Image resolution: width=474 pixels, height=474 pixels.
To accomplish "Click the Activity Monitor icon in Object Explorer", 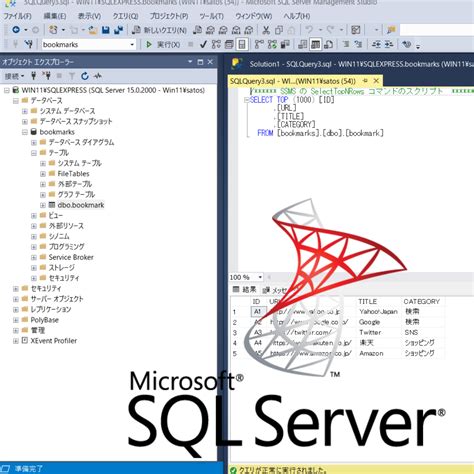I will pos(98,76).
